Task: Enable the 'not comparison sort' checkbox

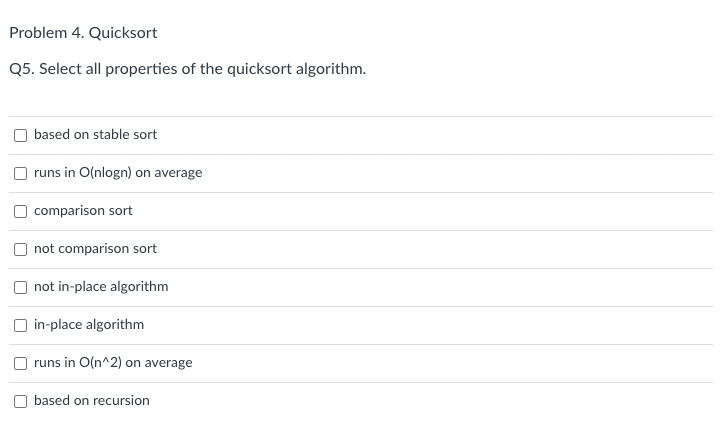Action: coord(20,249)
